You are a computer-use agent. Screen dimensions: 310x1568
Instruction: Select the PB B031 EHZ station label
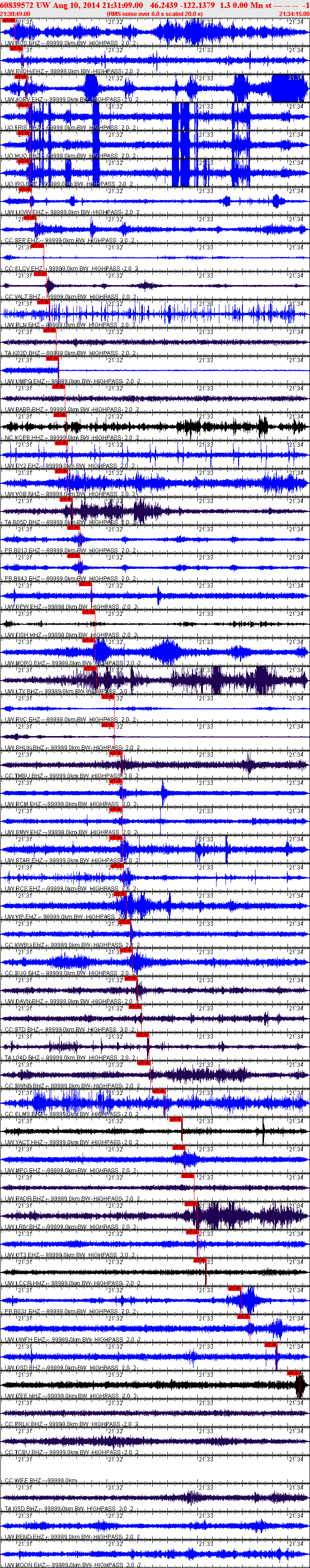pos(70,1311)
